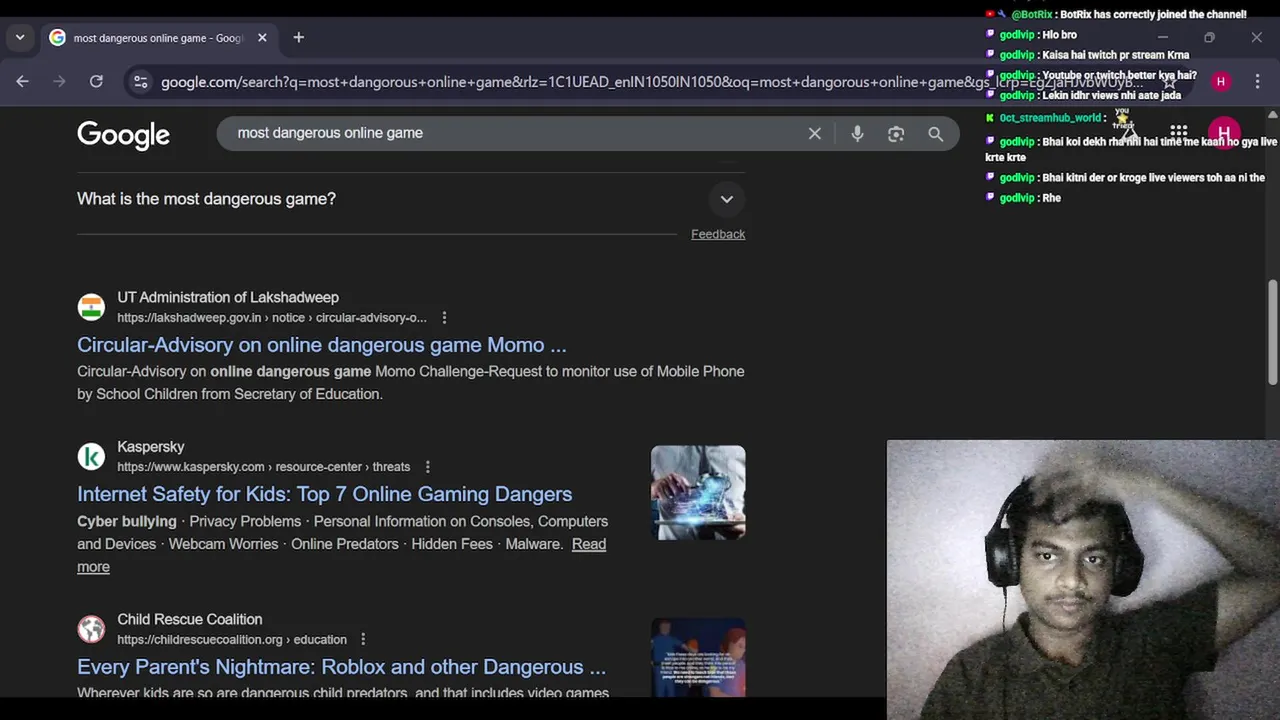Image resolution: width=1280 pixels, height=720 pixels.
Task: Click the page vertical scrollbar thumb
Action: click(1272, 332)
